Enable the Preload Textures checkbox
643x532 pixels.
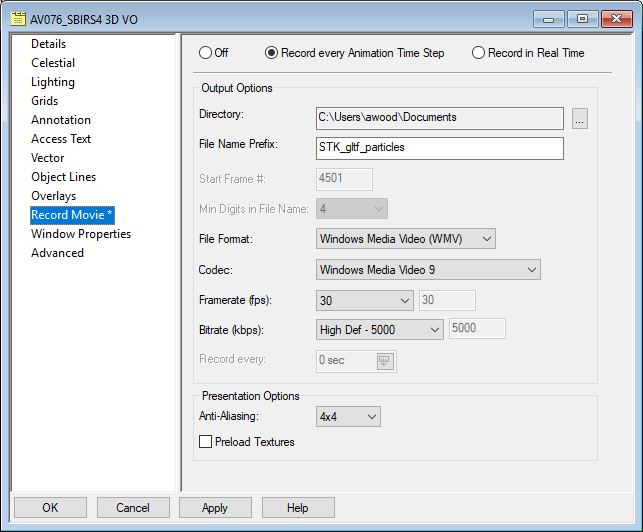206,442
